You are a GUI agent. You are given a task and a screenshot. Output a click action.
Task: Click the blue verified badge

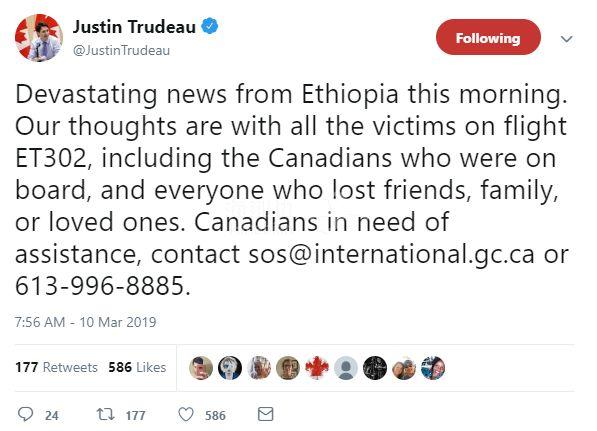pyautogui.click(x=210, y=26)
